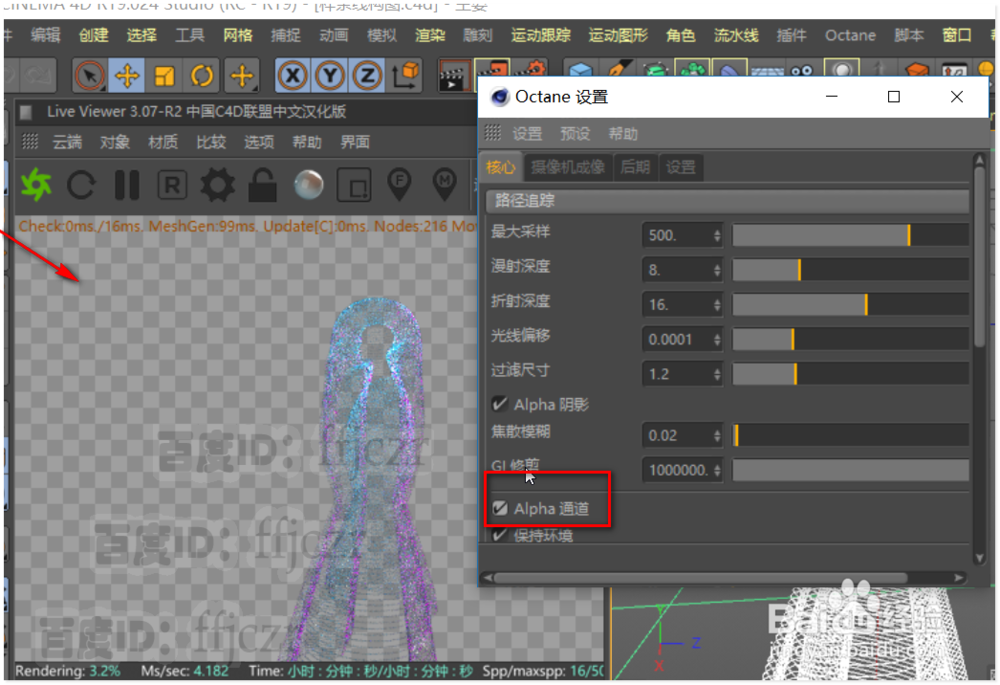This screenshot has width=1000, height=685.
Task: Open the 界面 menu in Live Viewer
Action: point(355,142)
